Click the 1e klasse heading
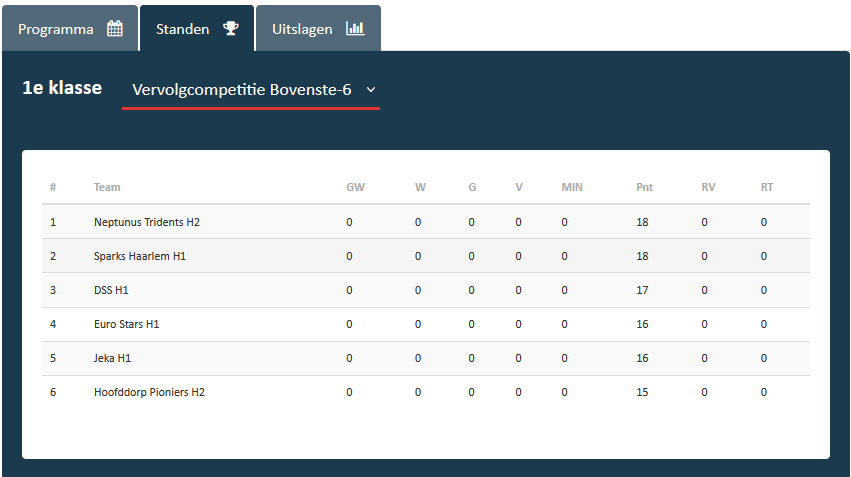The width and height of the screenshot is (851, 477). point(62,88)
